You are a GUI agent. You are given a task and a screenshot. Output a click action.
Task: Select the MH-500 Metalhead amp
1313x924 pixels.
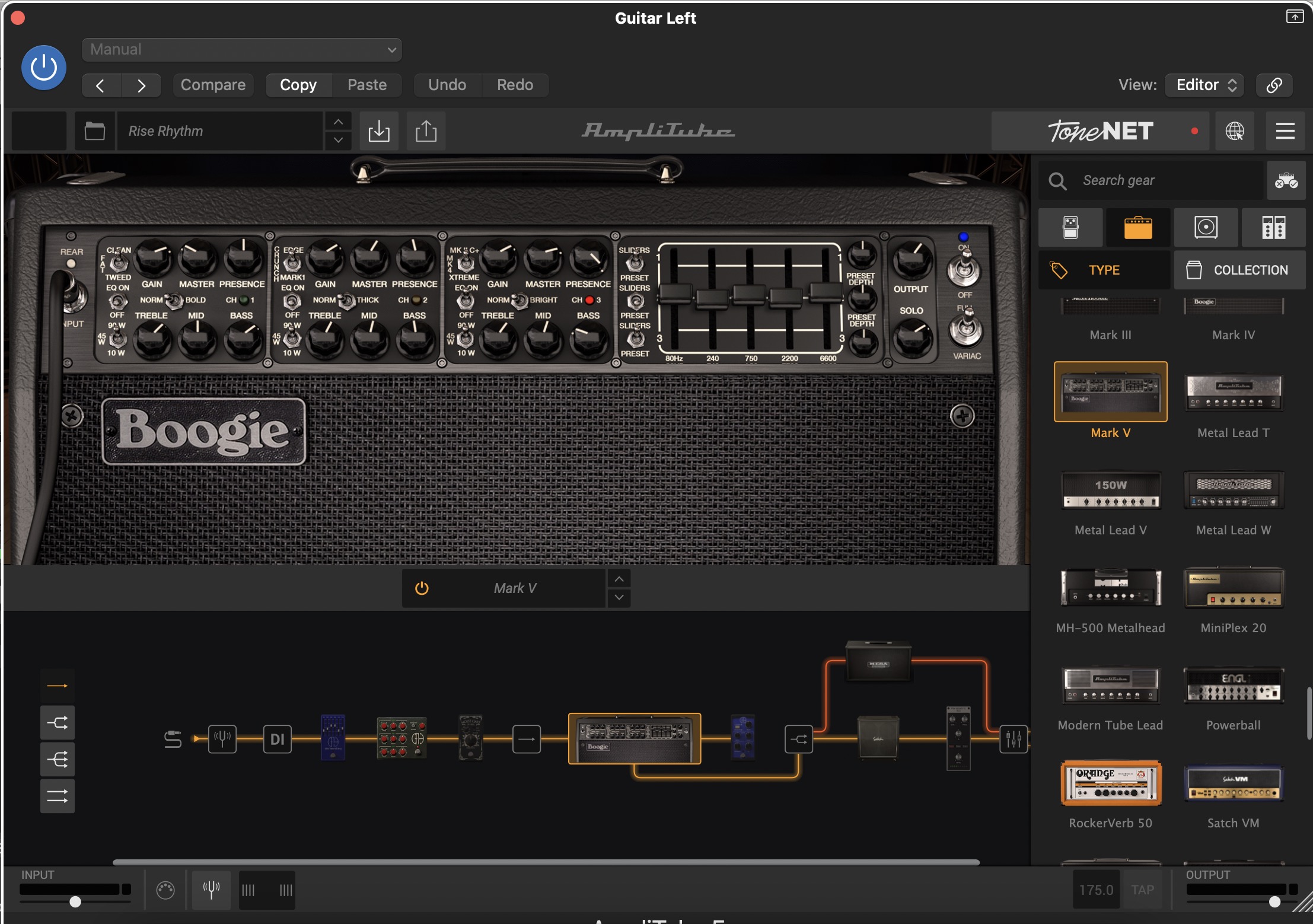tap(1110, 588)
